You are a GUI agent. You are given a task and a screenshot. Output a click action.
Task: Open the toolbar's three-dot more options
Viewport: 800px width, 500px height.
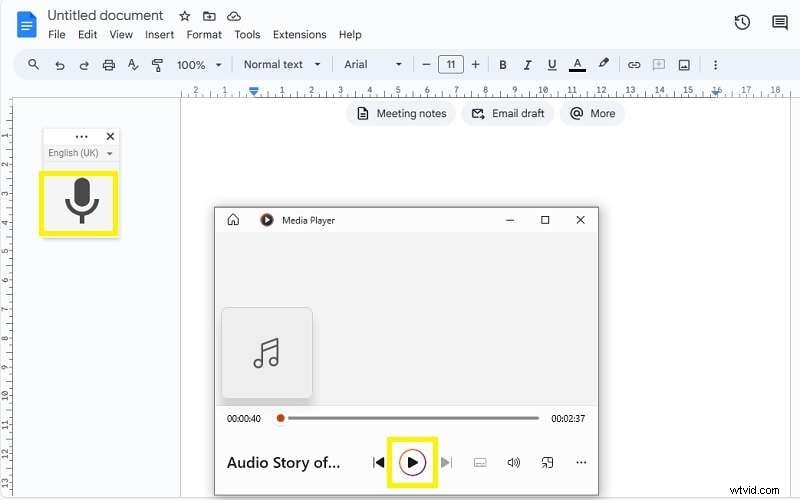tap(715, 65)
